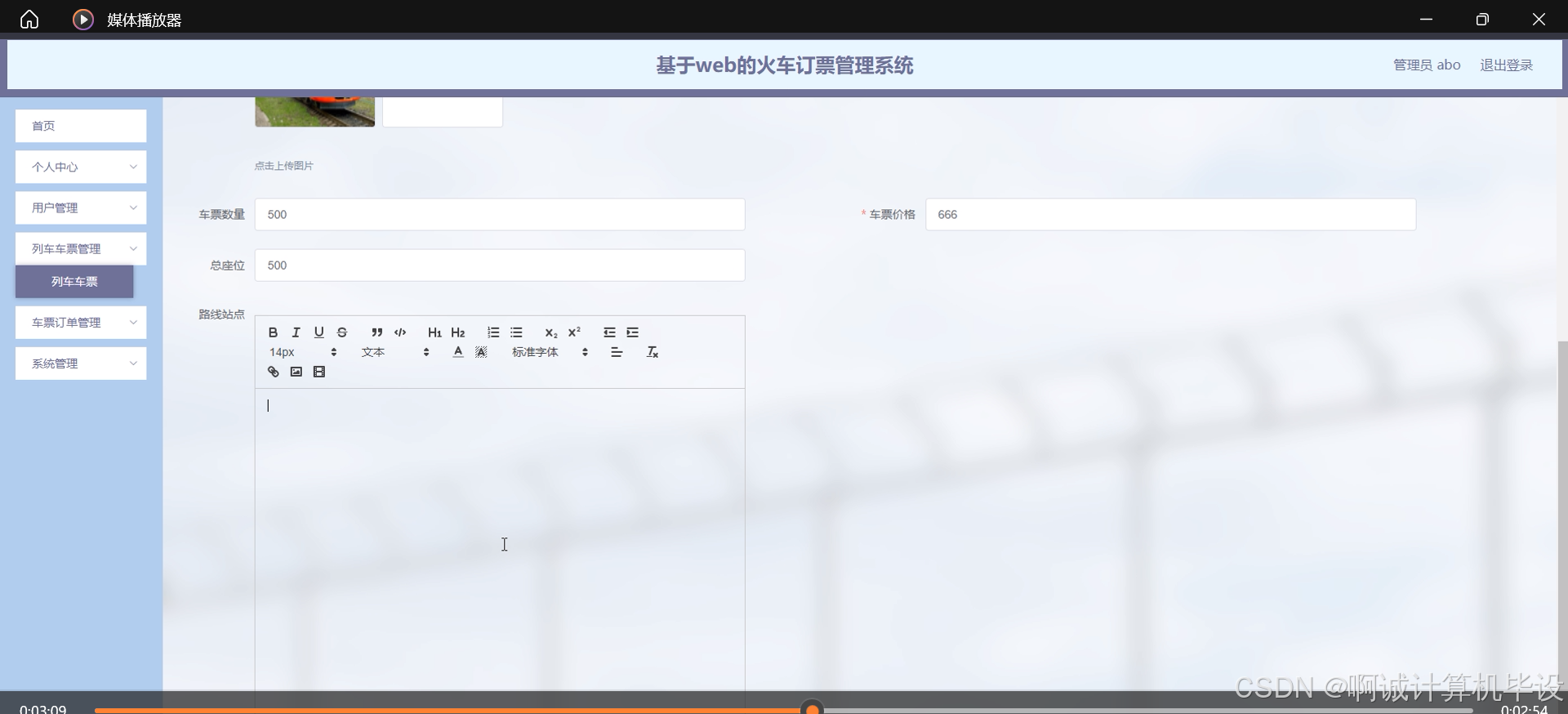Toggle bold formatting in editor toolbar
This screenshot has width=1568, height=714.
(x=273, y=332)
